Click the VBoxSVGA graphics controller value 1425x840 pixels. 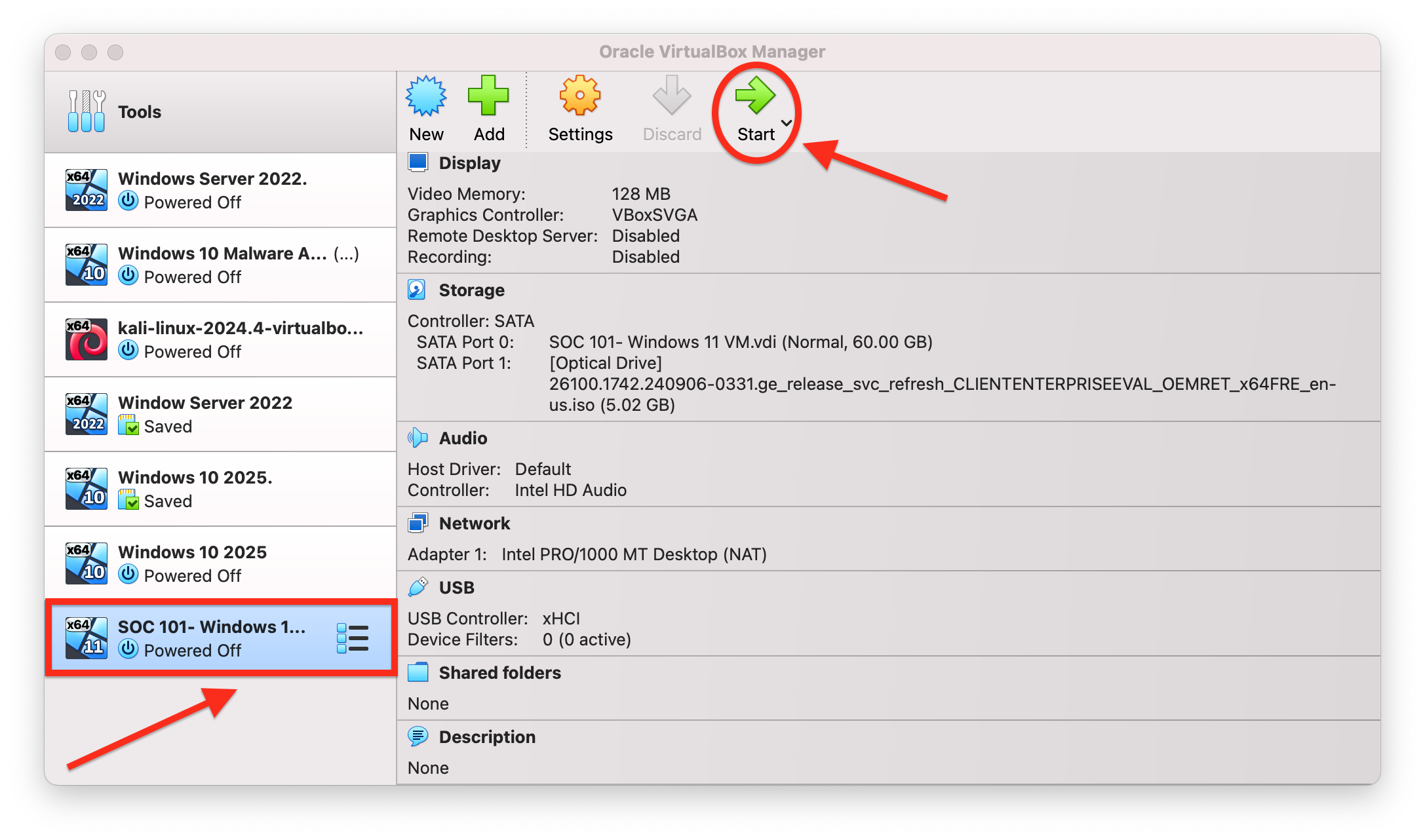point(654,215)
